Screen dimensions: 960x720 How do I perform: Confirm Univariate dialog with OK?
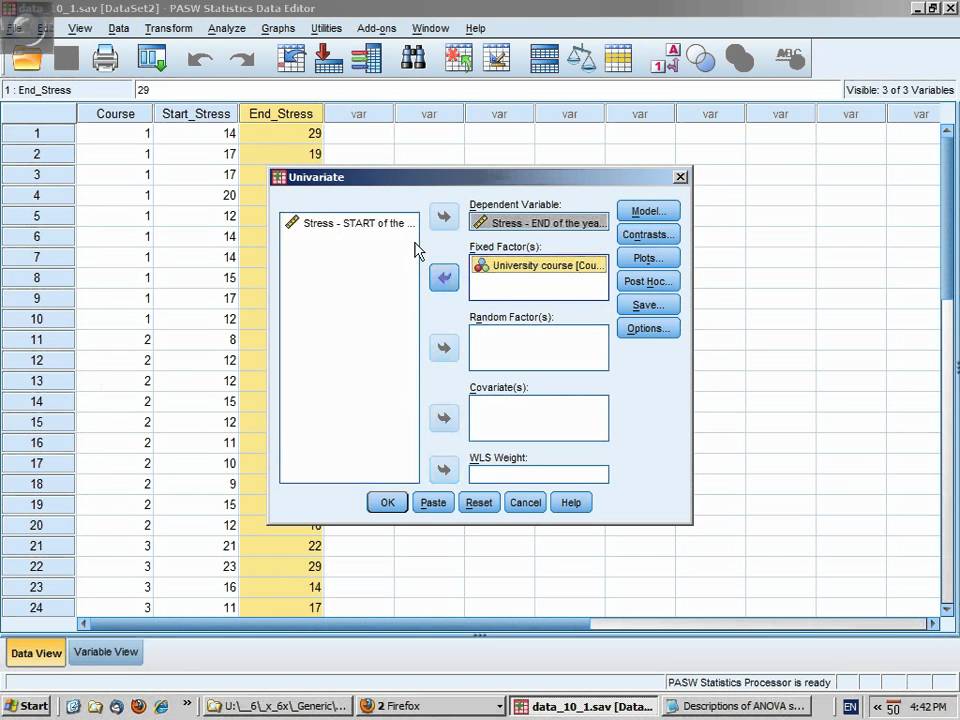[x=388, y=503]
